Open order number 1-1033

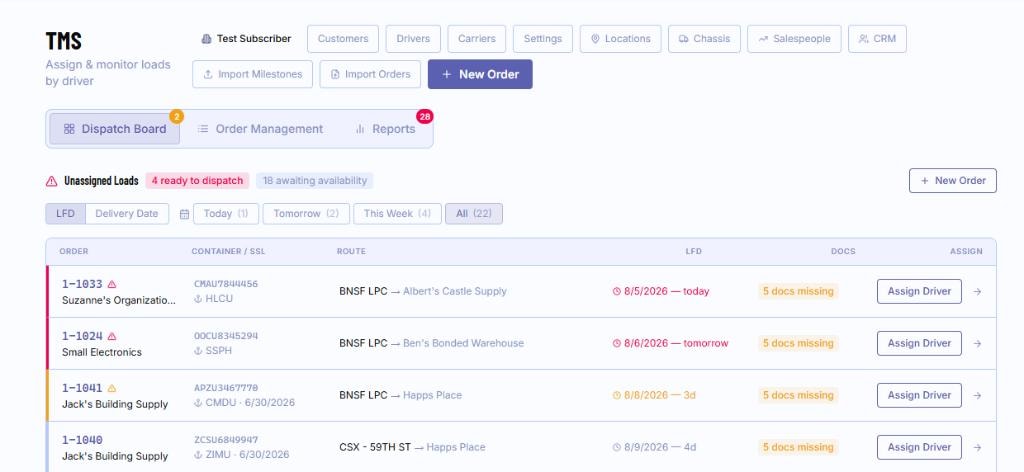82,284
